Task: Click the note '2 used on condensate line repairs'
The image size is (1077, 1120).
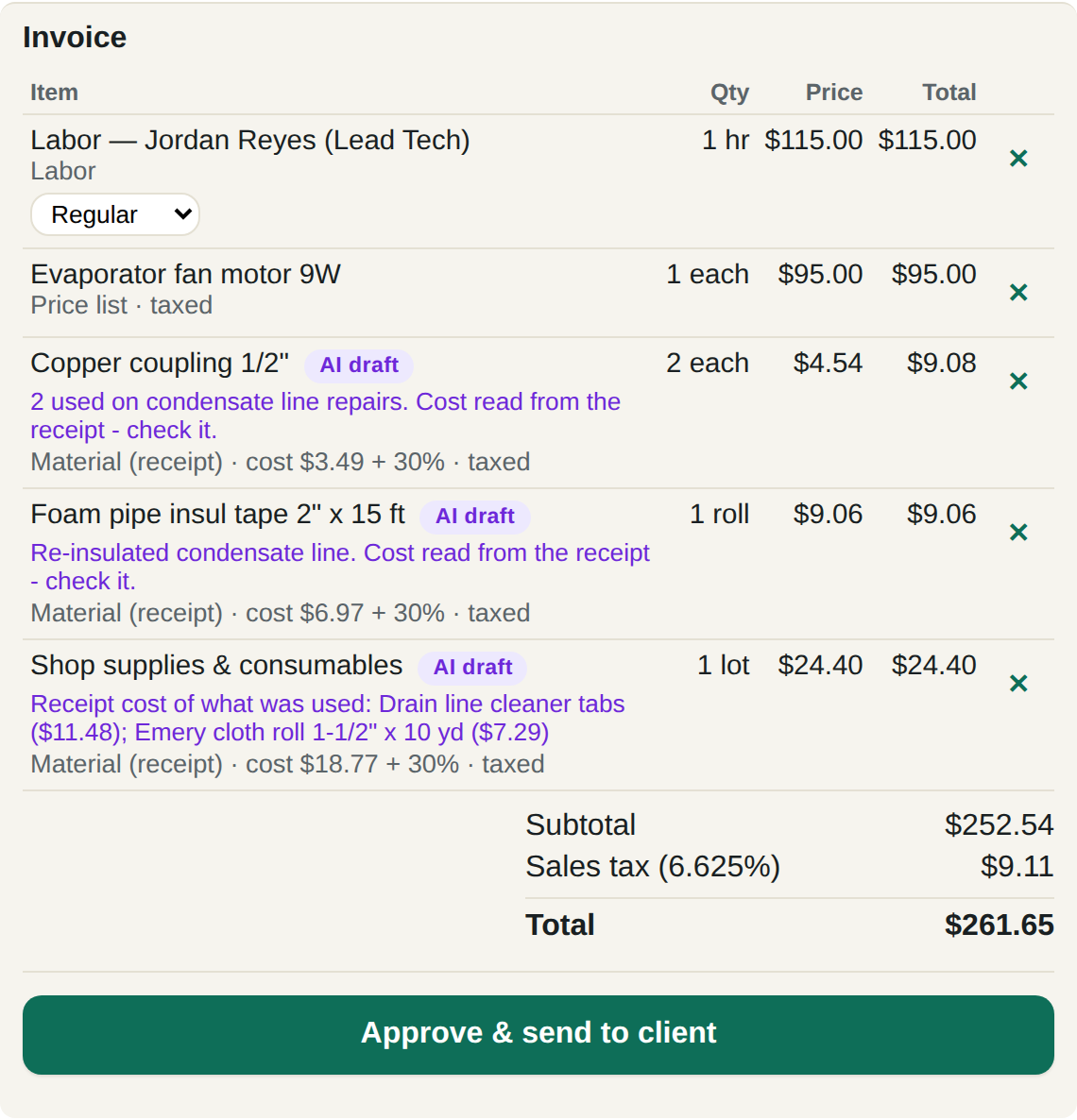Action: (325, 416)
